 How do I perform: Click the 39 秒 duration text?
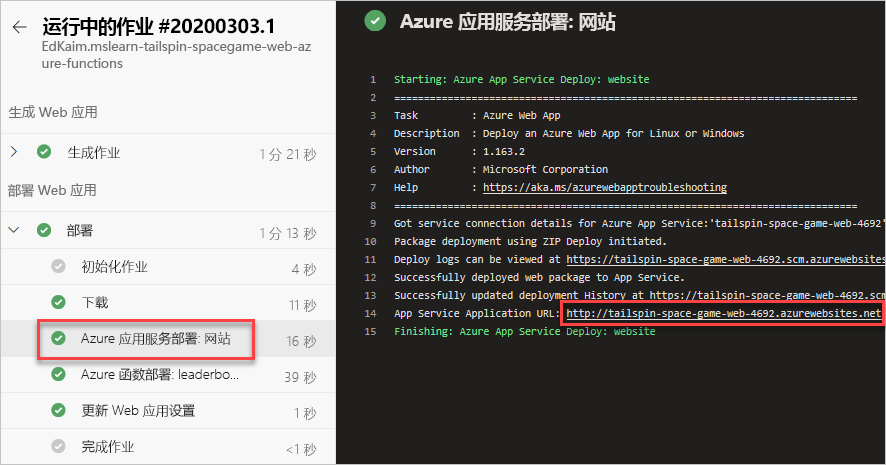click(300, 377)
